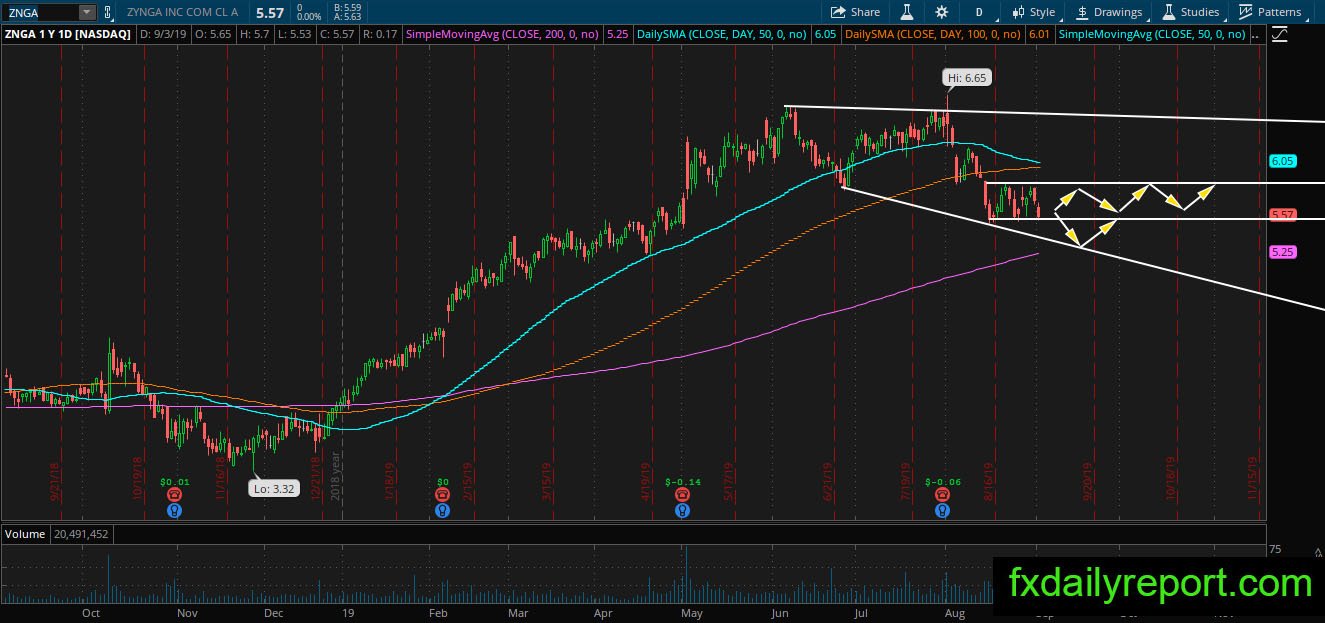Click the blue lightbulb icon under $-0.06
The width and height of the screenshot is (1325, 623).
click(942, 509)
